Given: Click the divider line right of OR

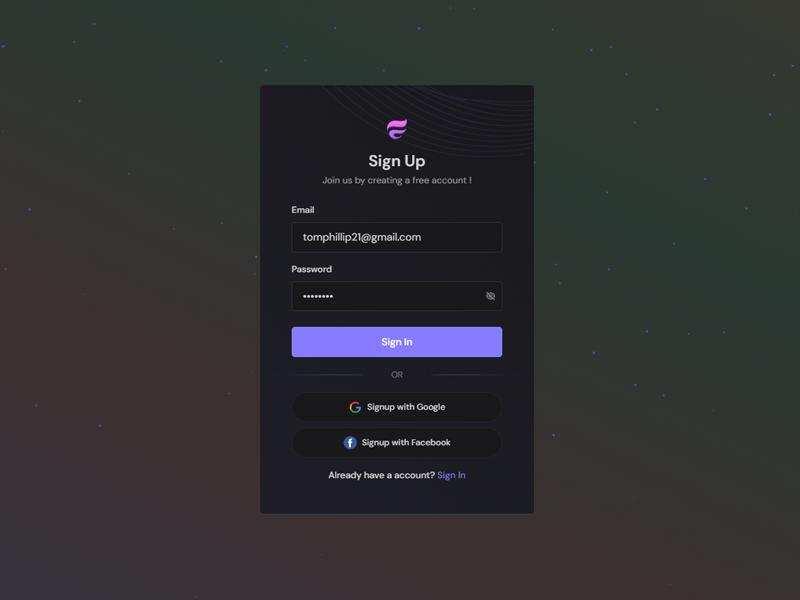Looking at the screenshot, I should 472,374.
